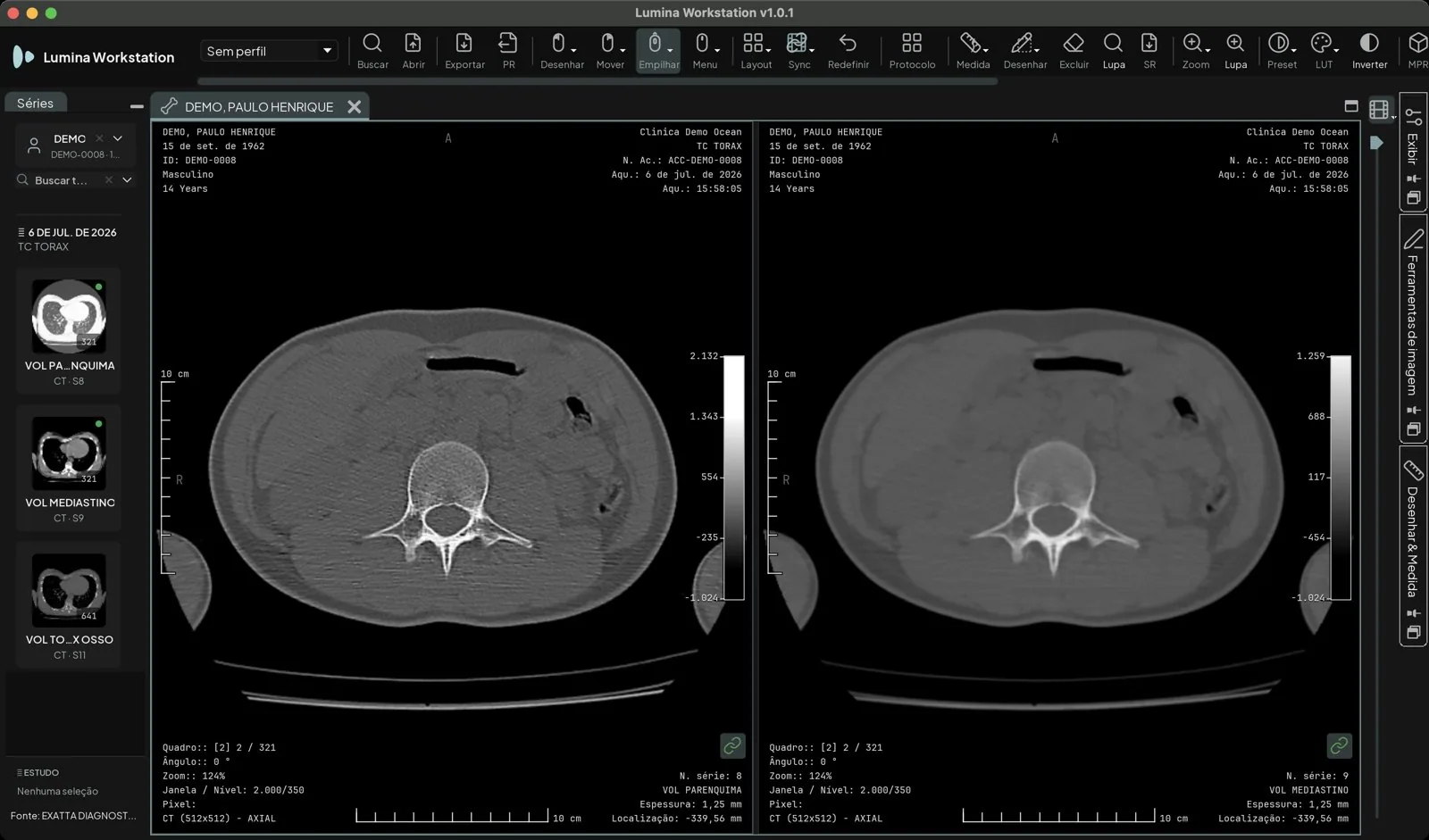Choose the Excluir eraser tool
The image size is (1429, 840).
coord(1074,51)
